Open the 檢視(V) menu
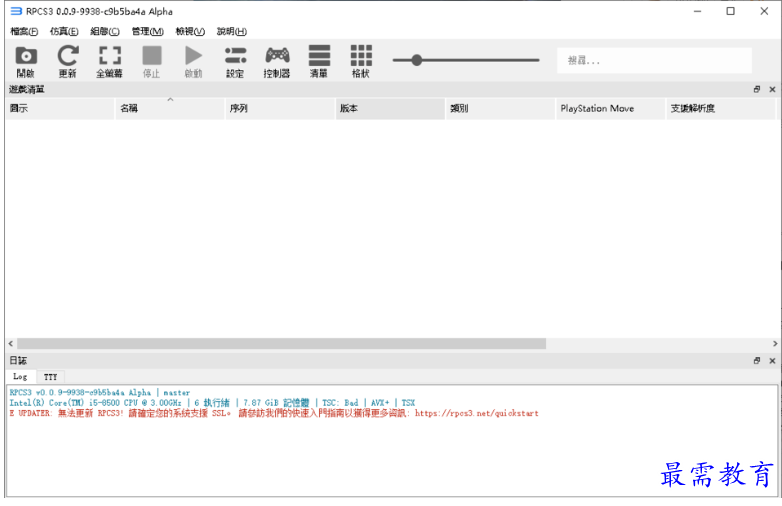782x506 pixels. tap(190, 31)
